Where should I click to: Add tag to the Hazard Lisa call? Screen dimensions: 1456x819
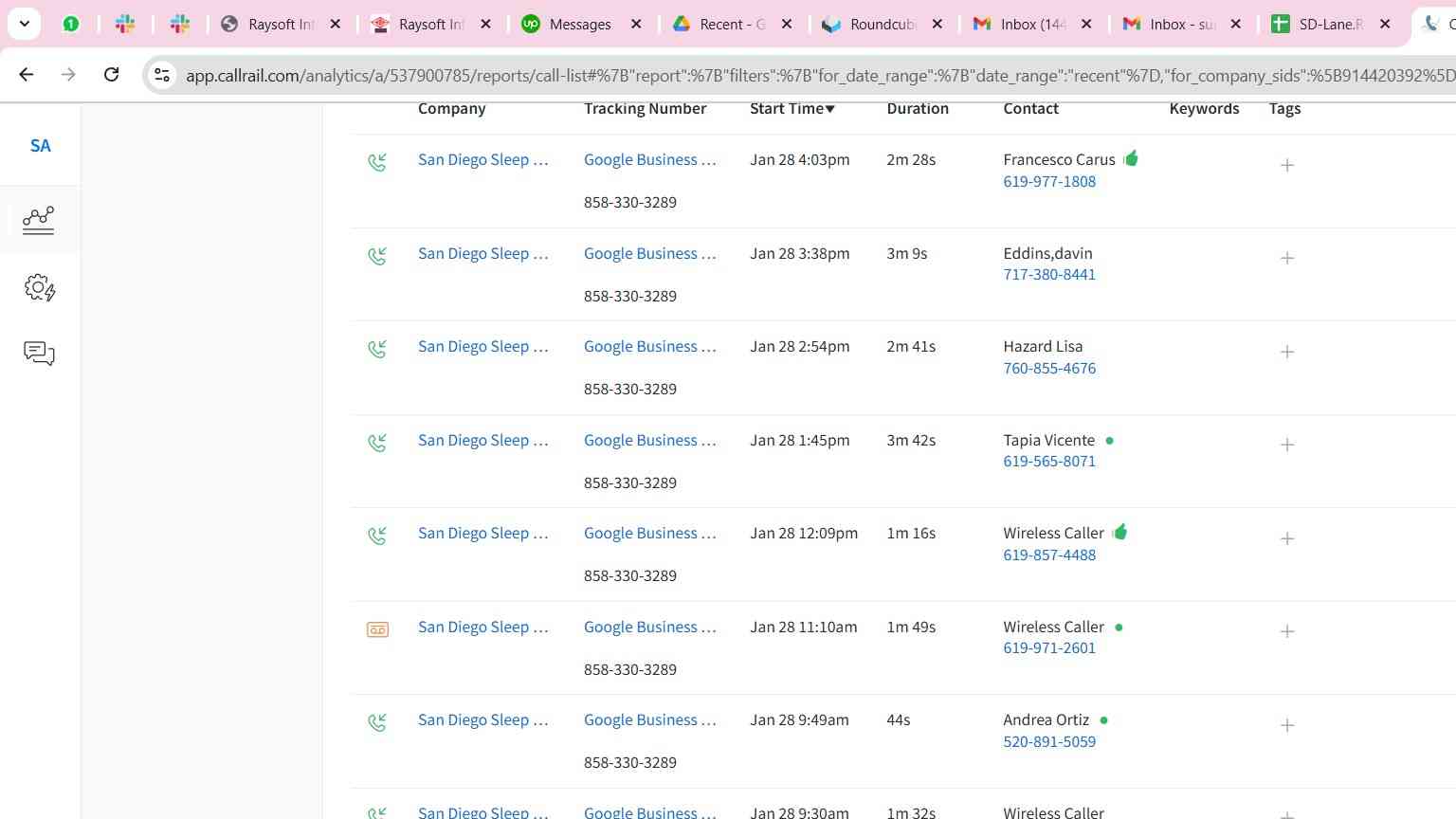1286,352
